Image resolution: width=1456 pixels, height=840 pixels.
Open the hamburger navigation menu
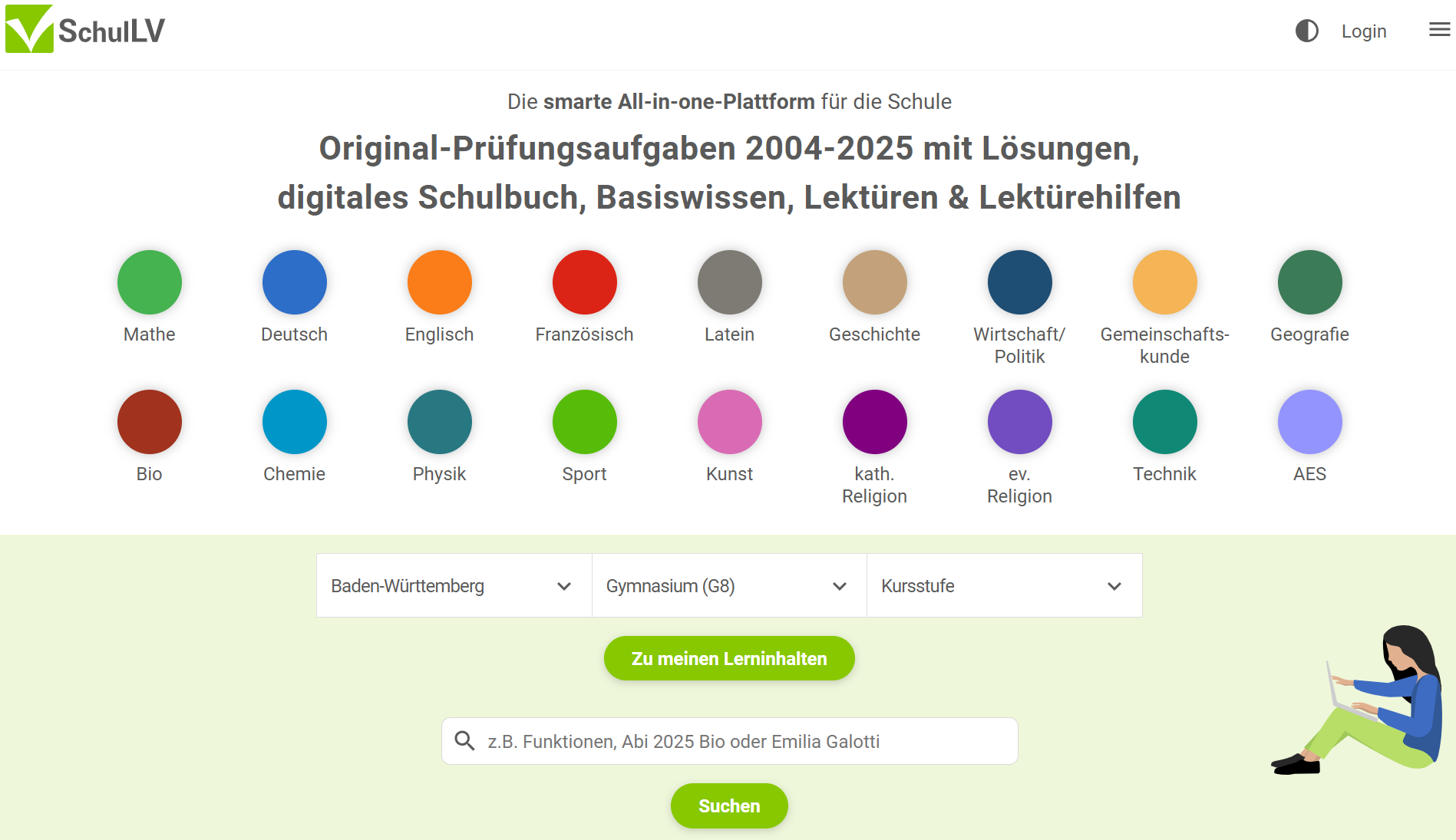pyautogui.click(x=1438, y=29)
